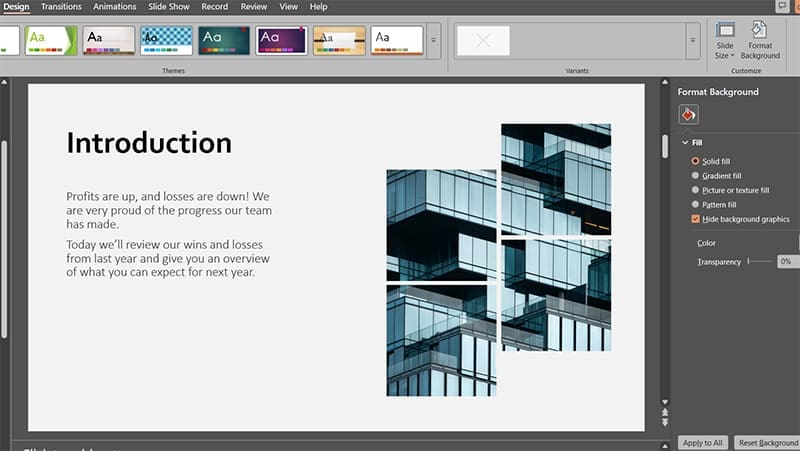Uncheck Hide background graphics checkbox
800x451 pixels.
point(695,219)
